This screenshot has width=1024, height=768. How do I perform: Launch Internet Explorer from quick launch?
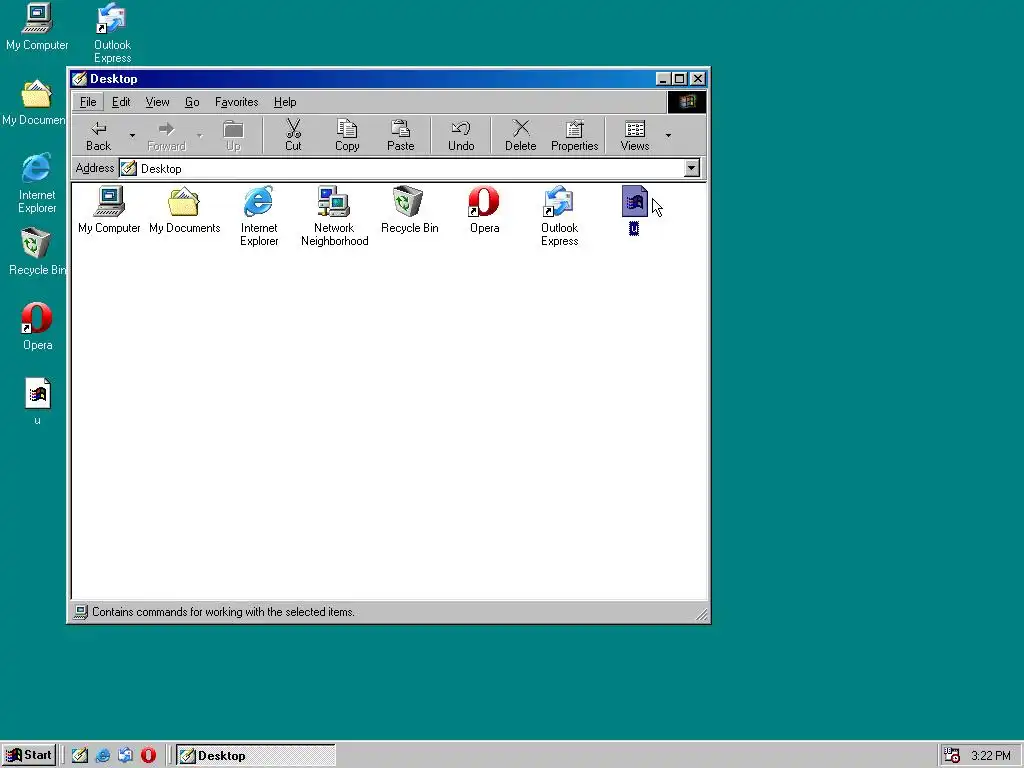click(103, 756)
